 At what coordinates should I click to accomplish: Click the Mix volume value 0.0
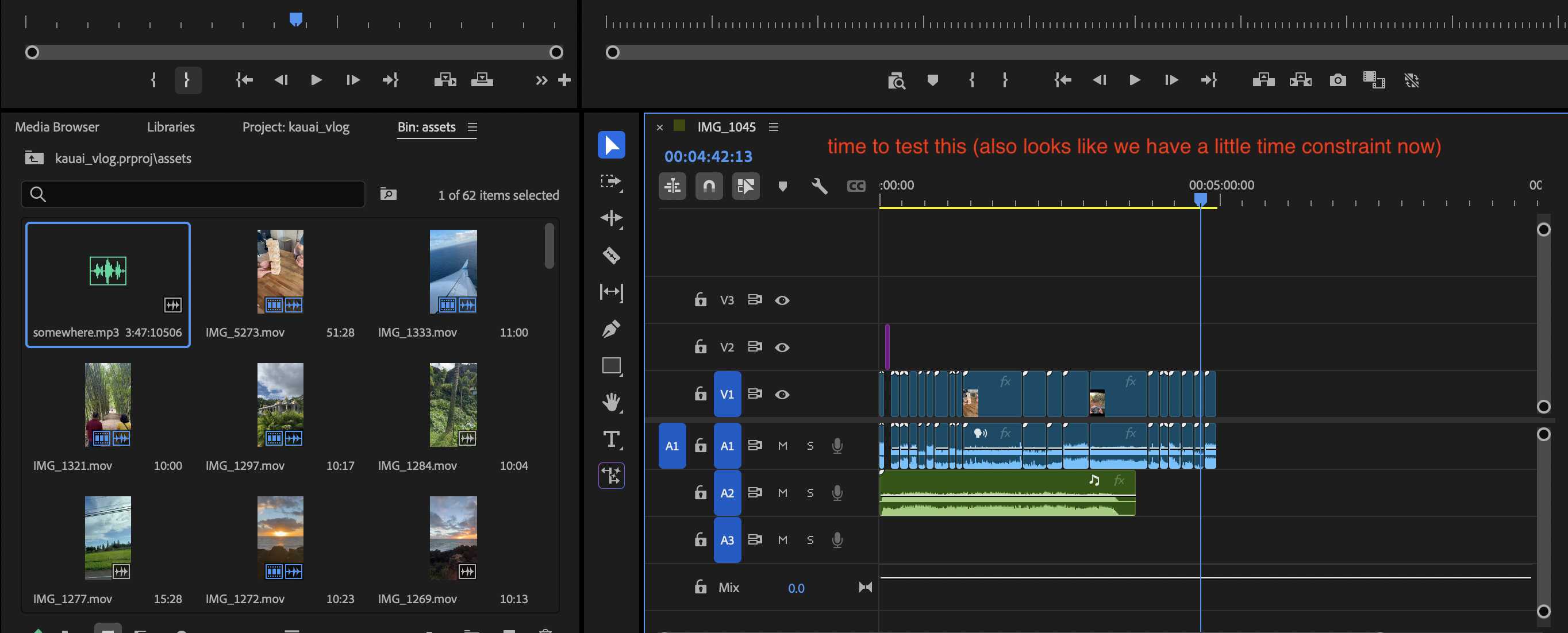coord(795,588)
